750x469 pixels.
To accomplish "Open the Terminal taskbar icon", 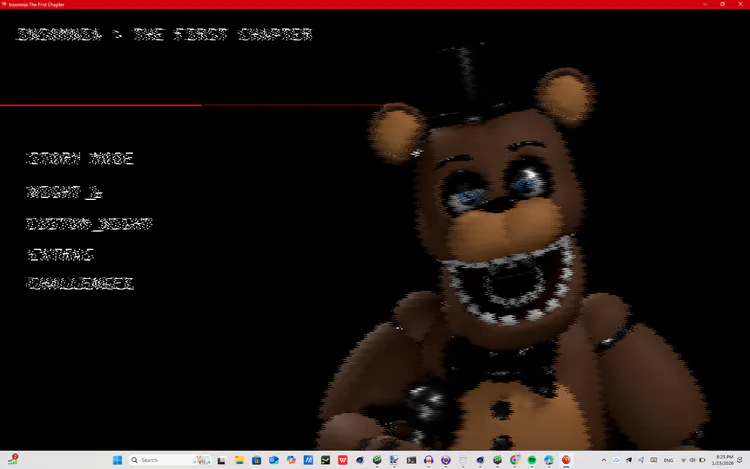I will tap(411, 460).
